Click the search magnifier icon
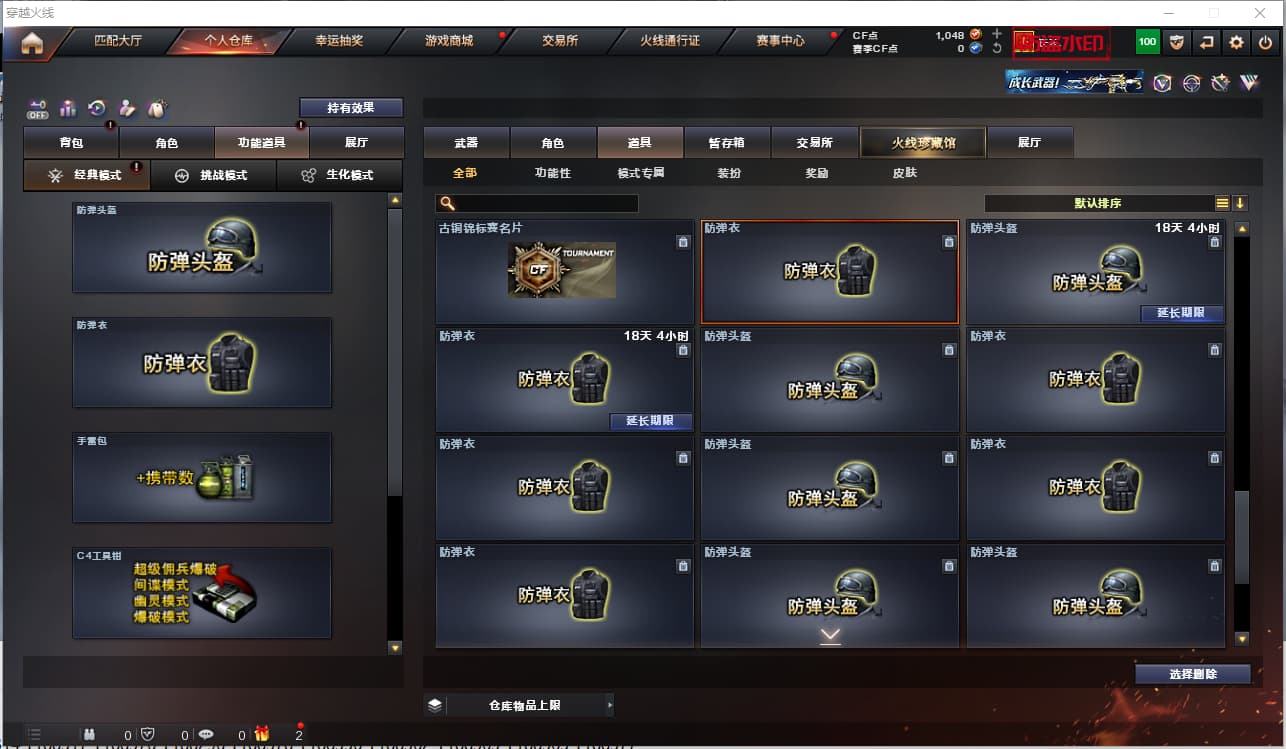Image resolution: width=1286 pixels, height=749 pixels. [445, 204]
